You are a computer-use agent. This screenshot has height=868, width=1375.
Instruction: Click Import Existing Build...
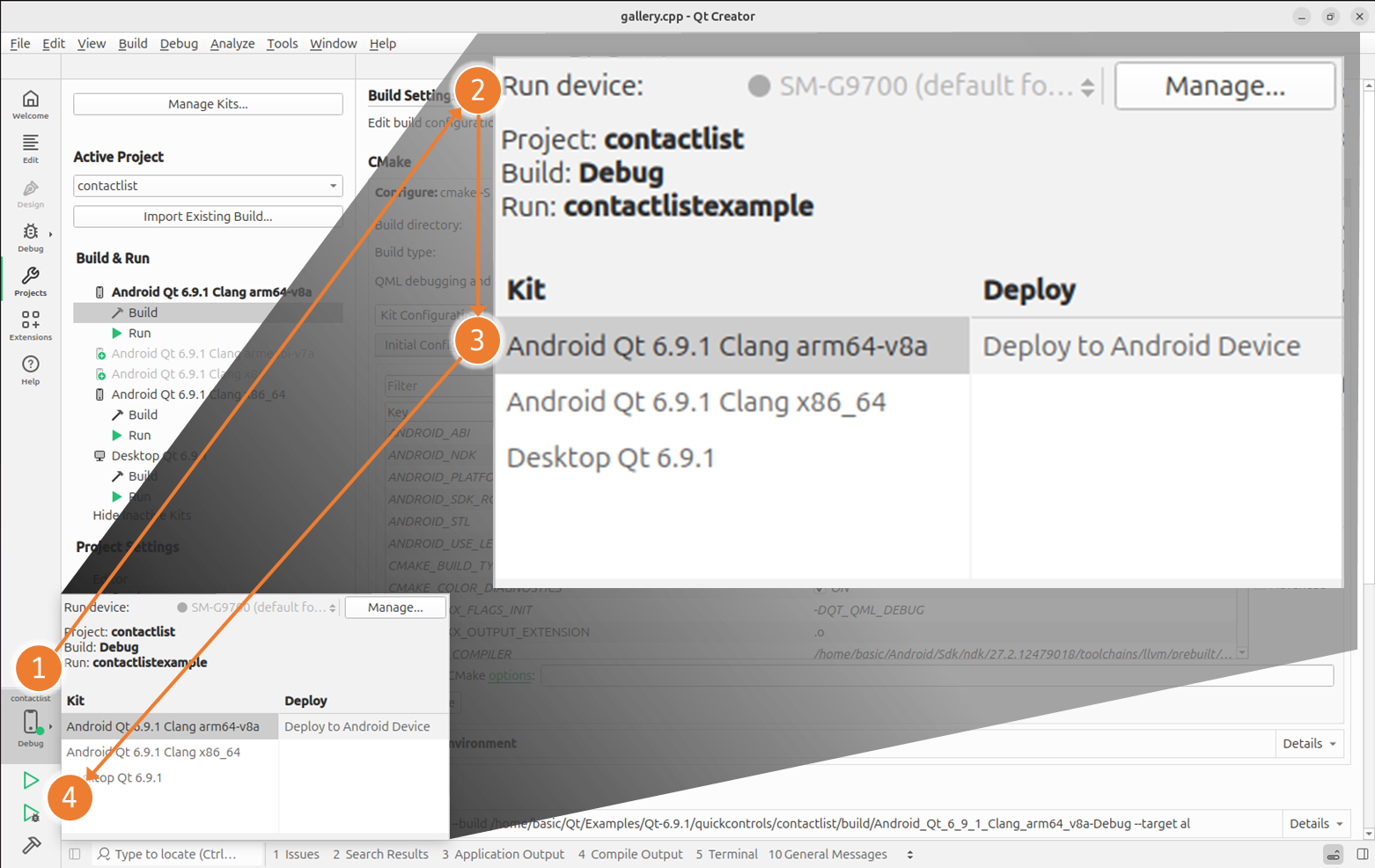[x=208, y=217]
